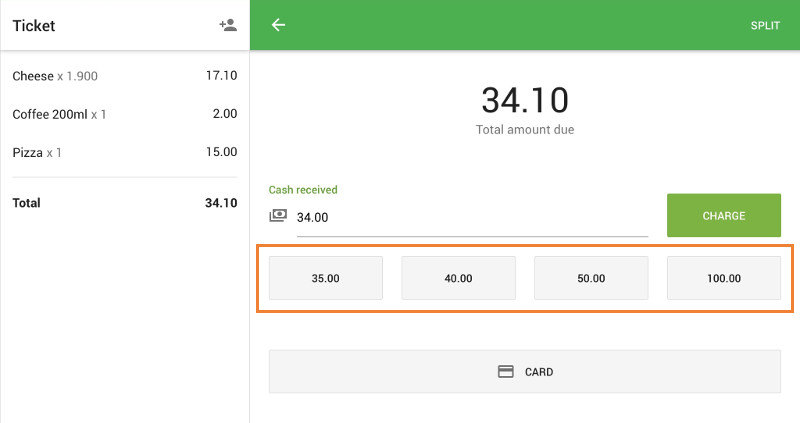Tap the 100.00 cash amount button

coord(723,278)
